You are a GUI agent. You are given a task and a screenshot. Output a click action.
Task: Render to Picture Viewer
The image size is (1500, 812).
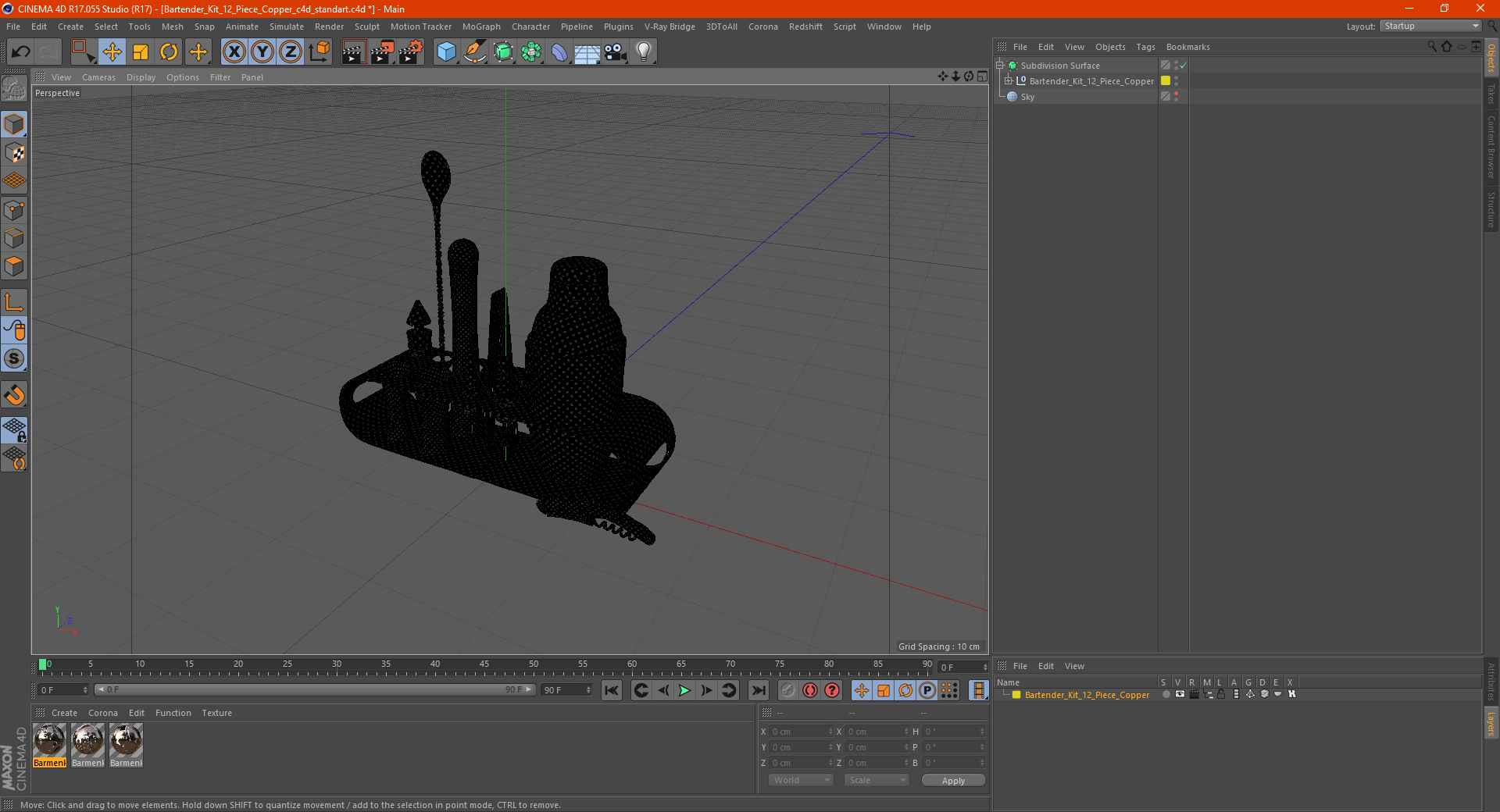point(382,52)
